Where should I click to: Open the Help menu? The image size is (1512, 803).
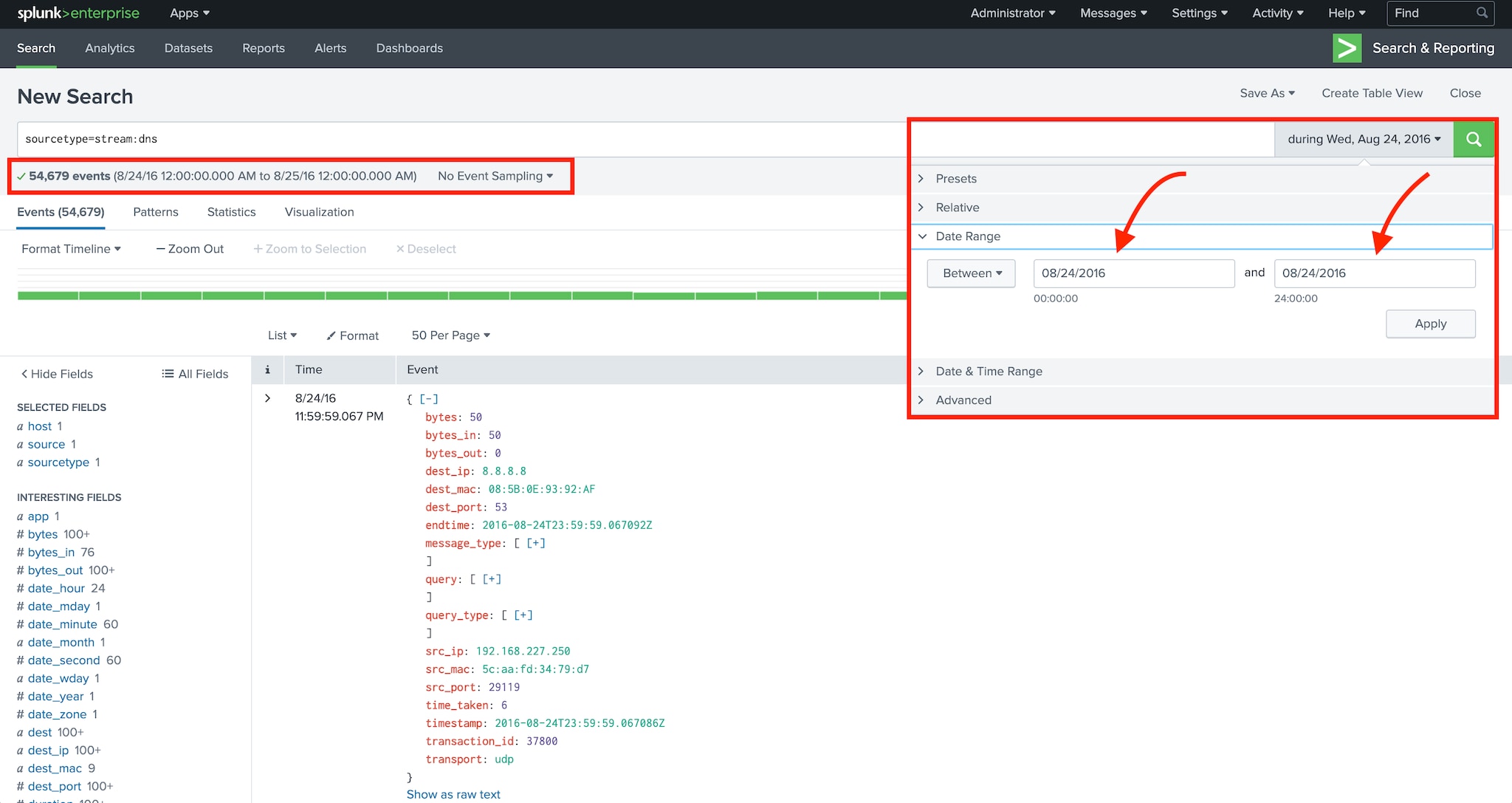click(1347, 13)
